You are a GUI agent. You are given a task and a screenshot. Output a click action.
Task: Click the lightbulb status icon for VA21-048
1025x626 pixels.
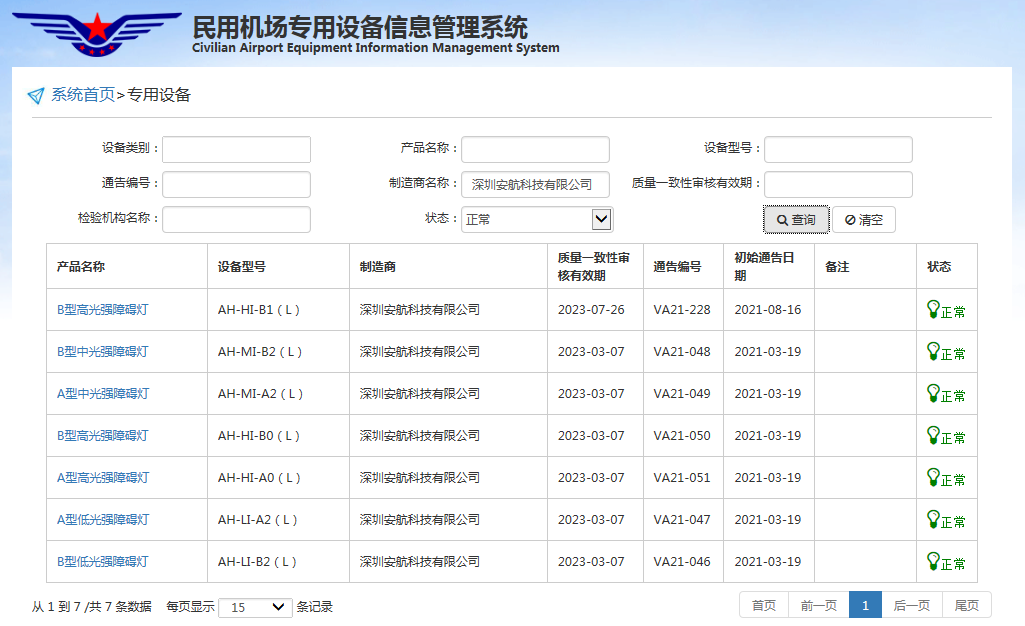pos(933,351)
